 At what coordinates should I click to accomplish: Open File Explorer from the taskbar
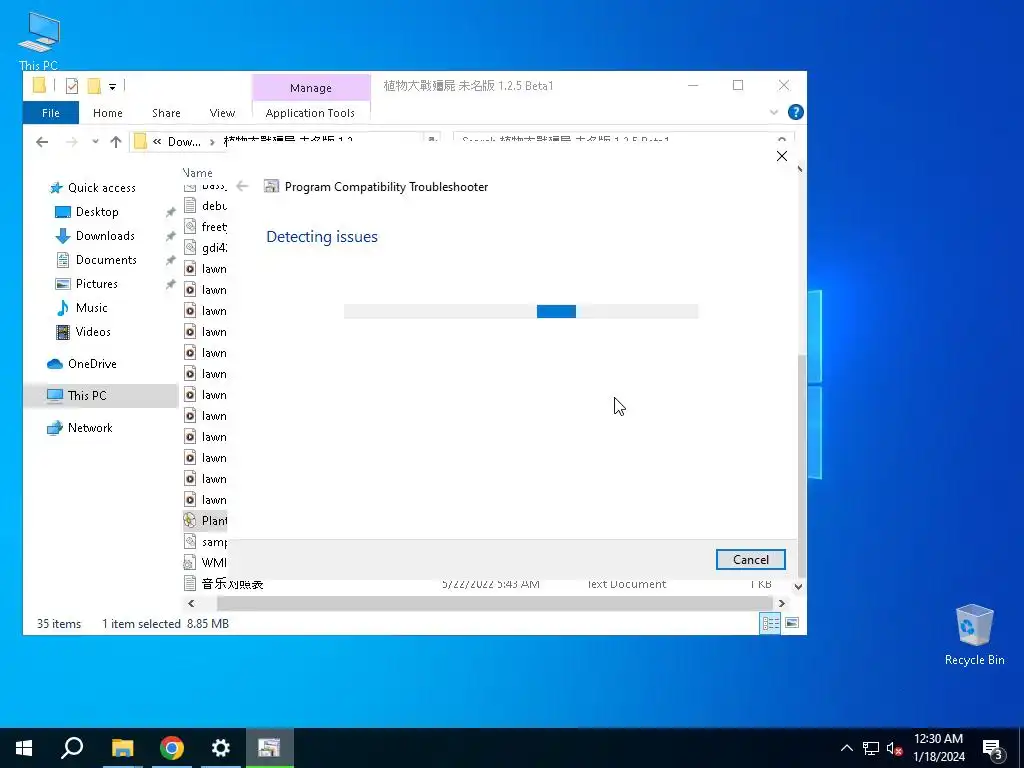coord(122,748)
